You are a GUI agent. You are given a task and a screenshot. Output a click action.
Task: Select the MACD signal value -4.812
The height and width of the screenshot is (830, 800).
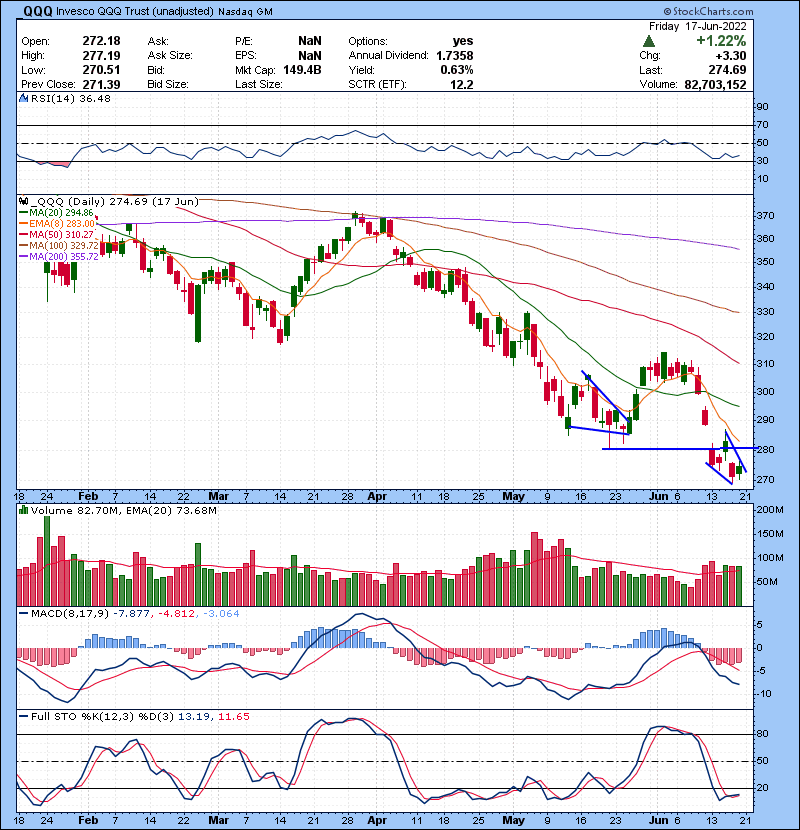(176, 614)
